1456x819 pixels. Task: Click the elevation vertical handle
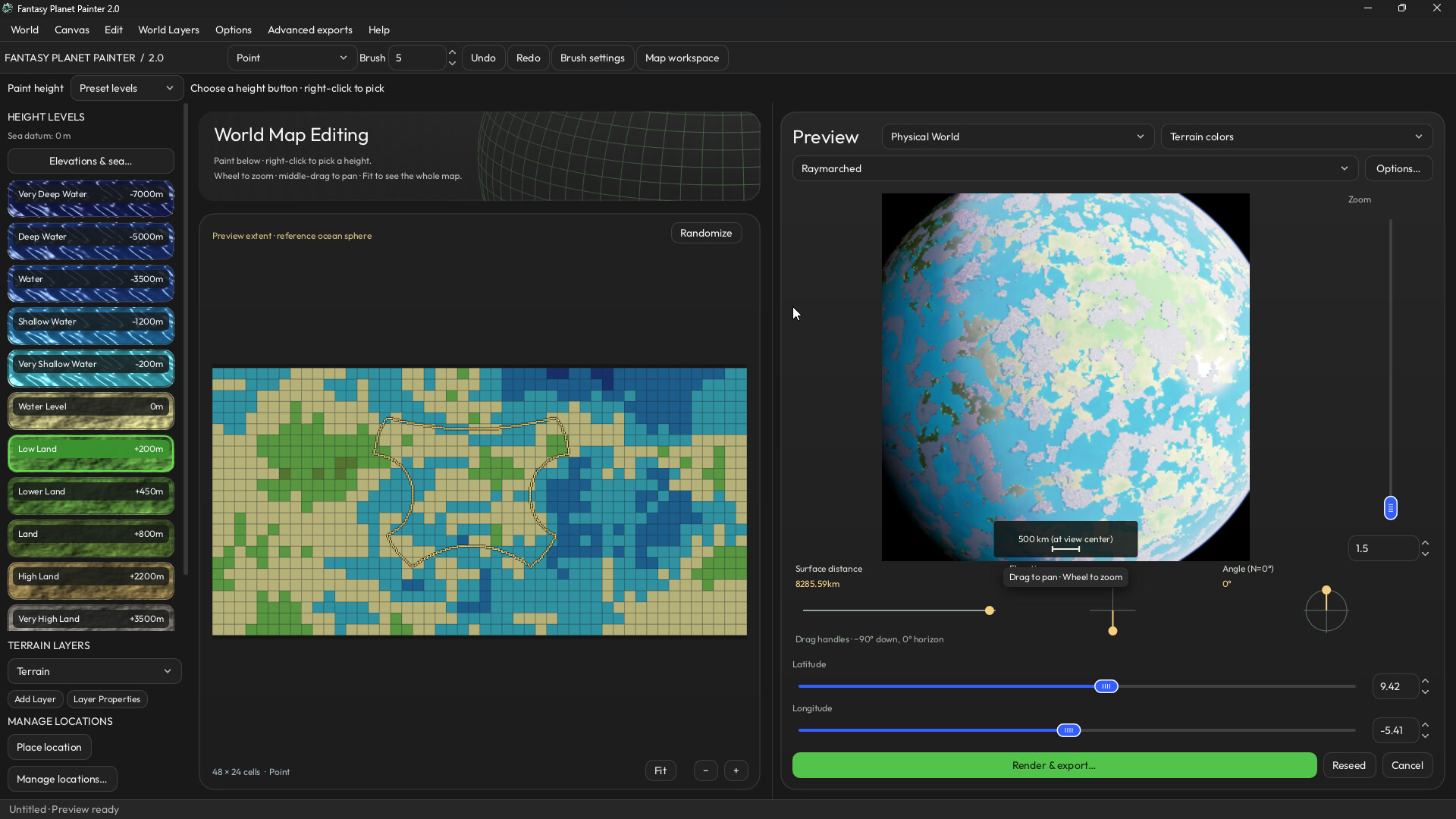(x=1112, y=631)
